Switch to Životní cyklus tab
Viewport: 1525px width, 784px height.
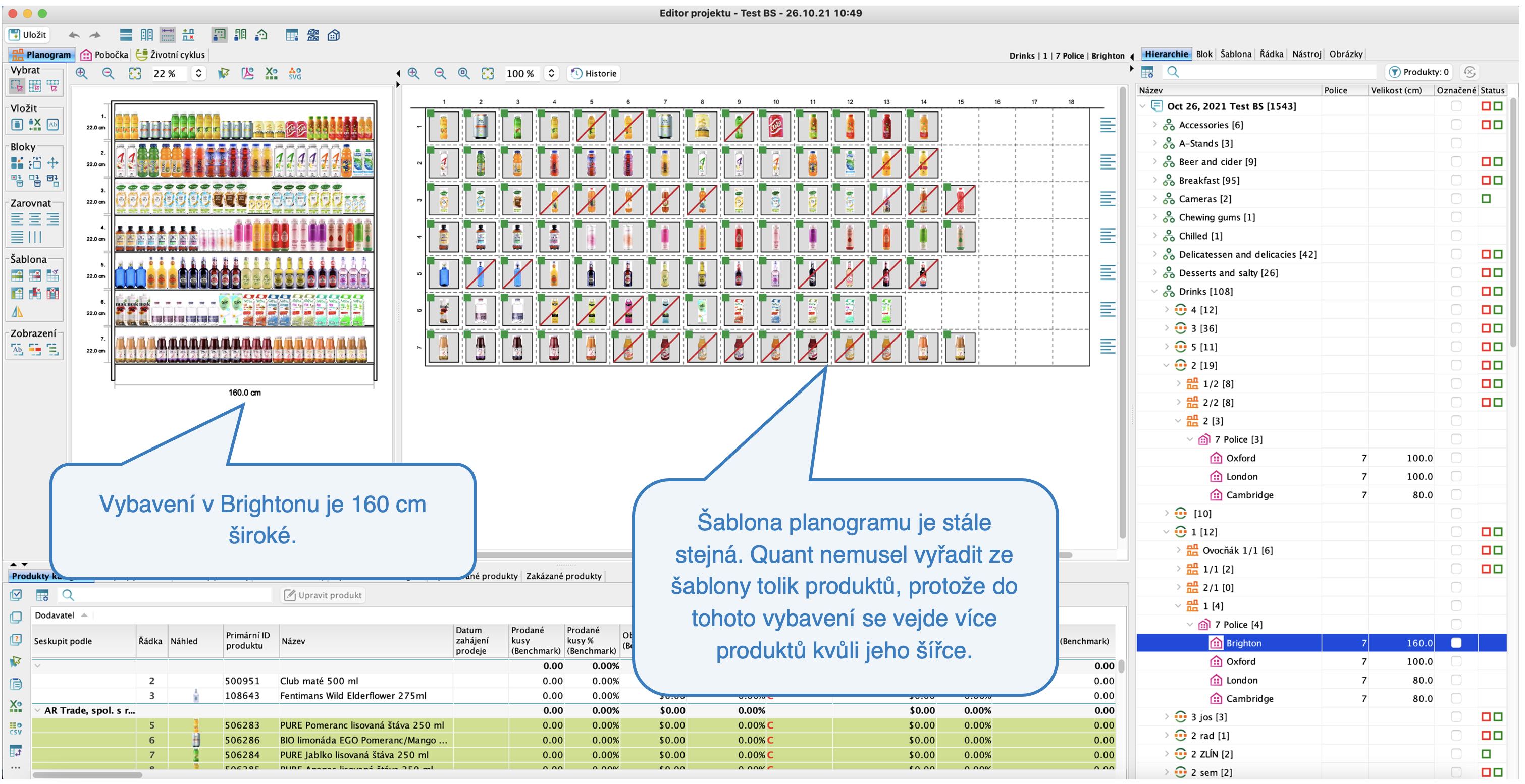[171, 54]
